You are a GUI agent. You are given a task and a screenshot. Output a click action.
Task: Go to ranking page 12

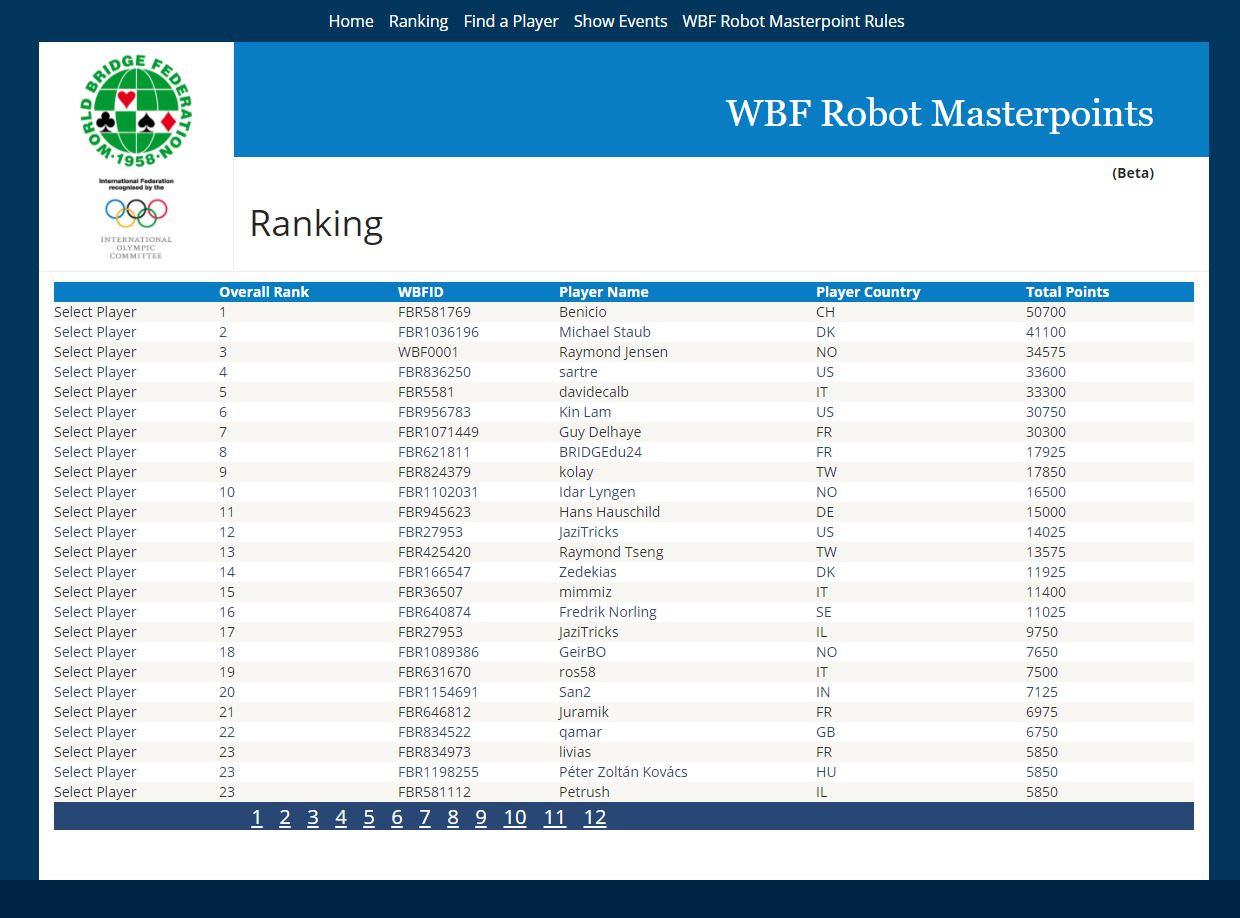595,818
